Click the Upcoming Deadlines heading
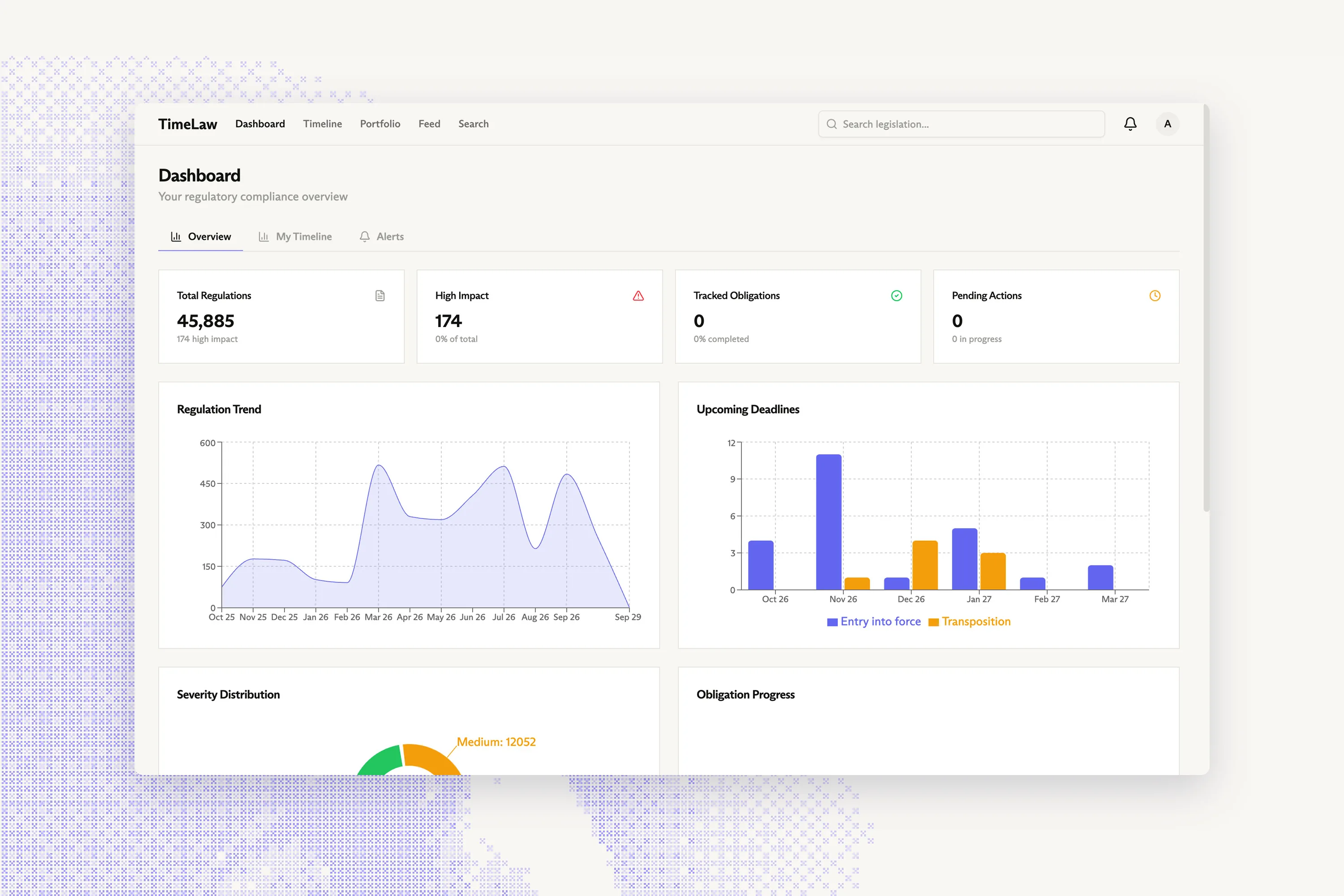Viewport: 1344px width, 896px height. click(x=747, y=409)
